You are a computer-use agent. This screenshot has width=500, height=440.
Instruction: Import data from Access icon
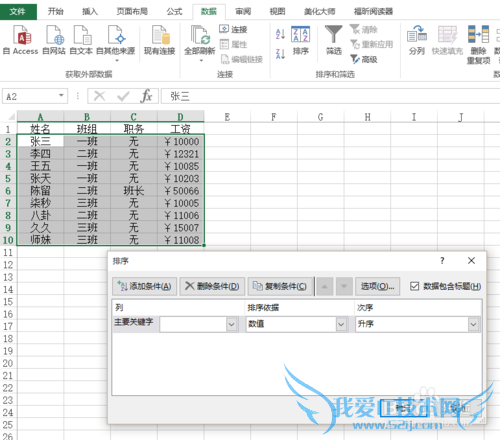coord(22,35)
